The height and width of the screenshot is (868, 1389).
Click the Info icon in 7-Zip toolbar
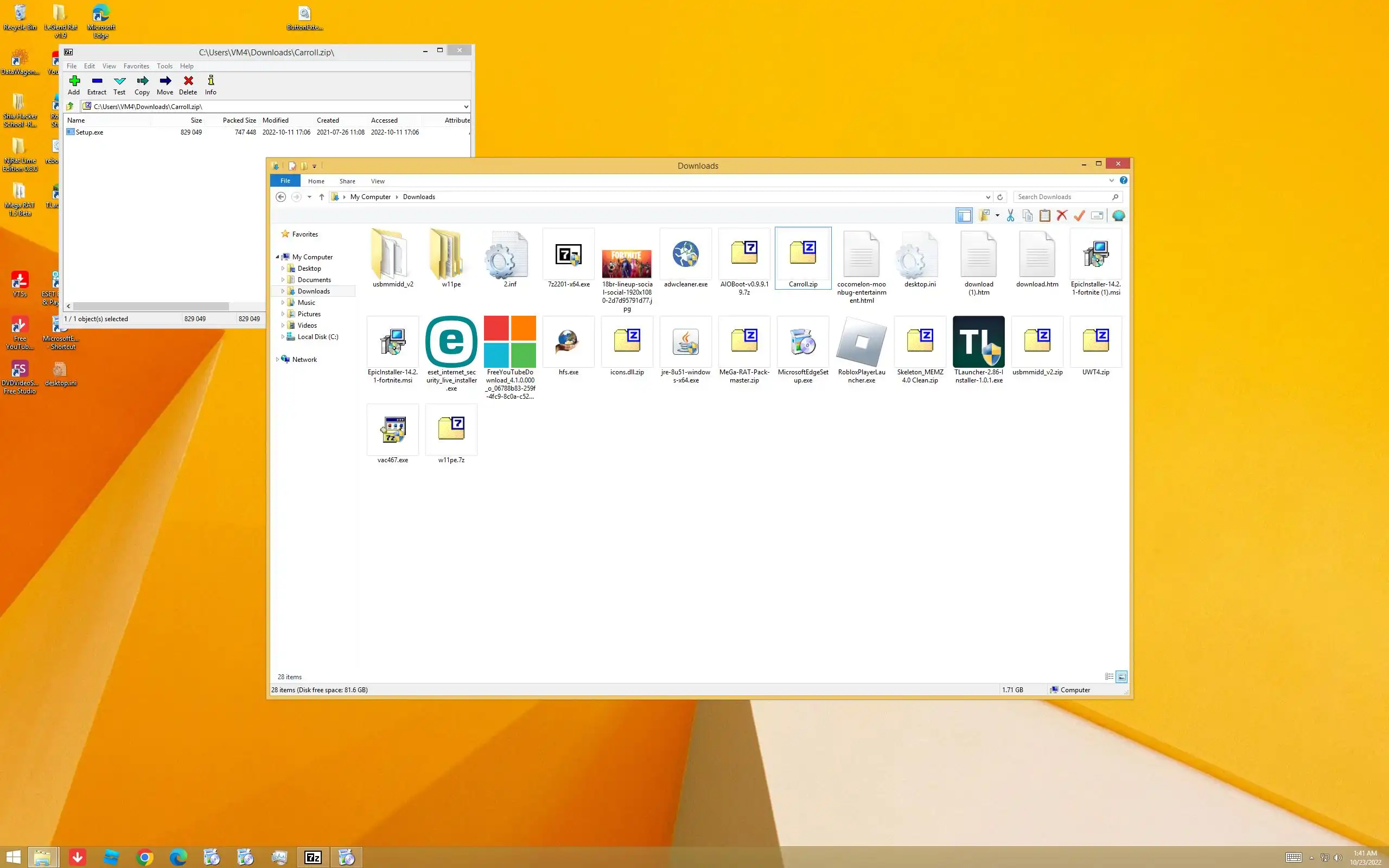tap(211, 85)
